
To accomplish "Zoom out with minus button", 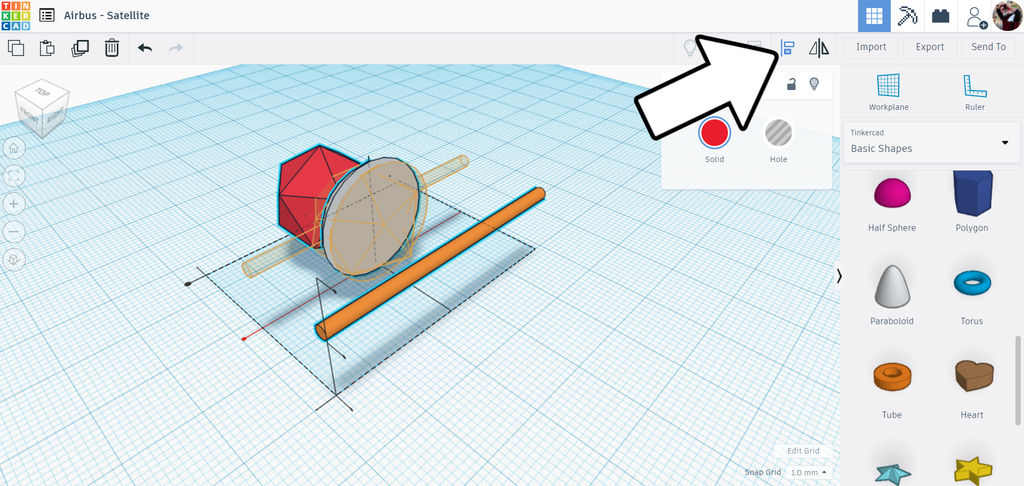I will pyautogui.click(x=14, y=232).
